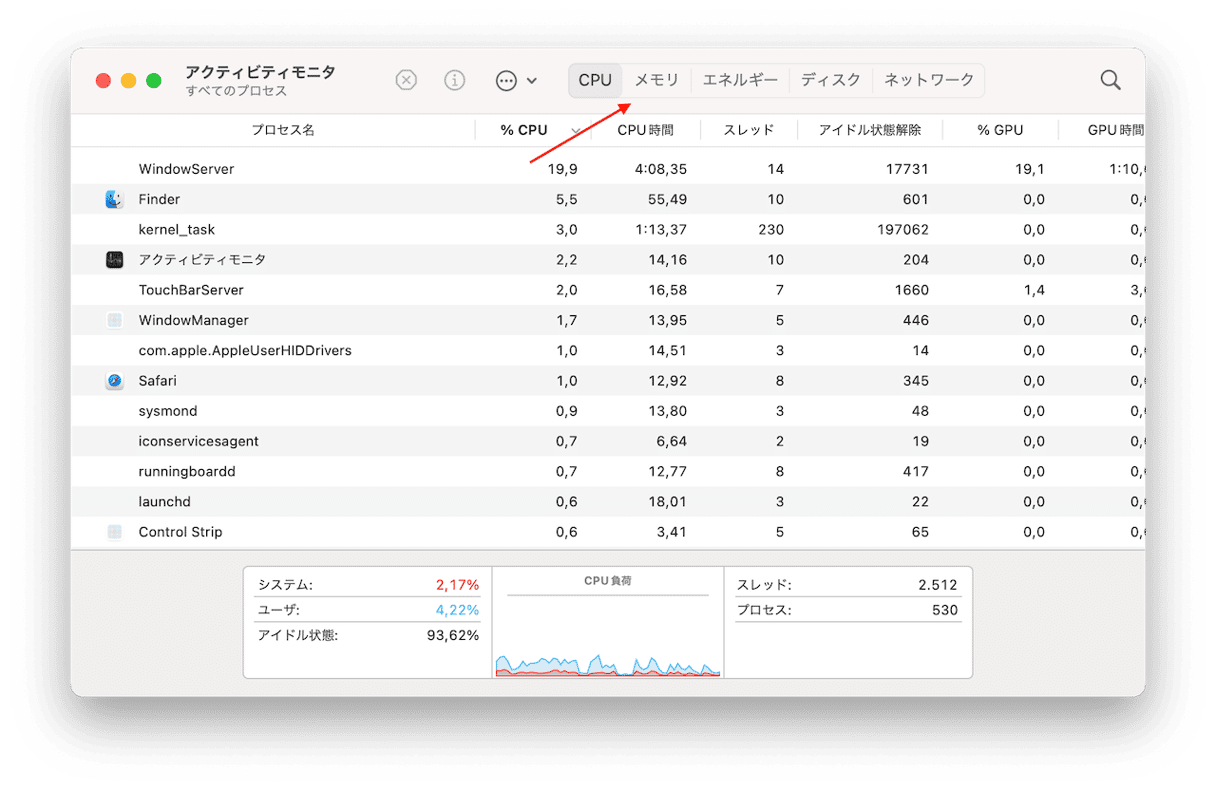Select the Finder app icon
Viewport: 1216px width, 790px height.
pyautogui.click(x=114, y=199)
